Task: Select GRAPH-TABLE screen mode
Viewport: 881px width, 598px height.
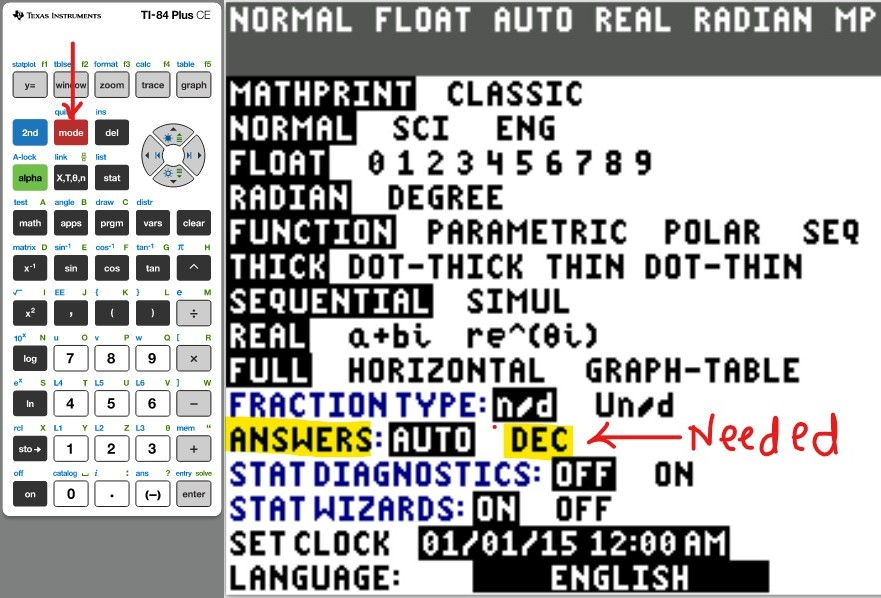Action: point(693,371)
